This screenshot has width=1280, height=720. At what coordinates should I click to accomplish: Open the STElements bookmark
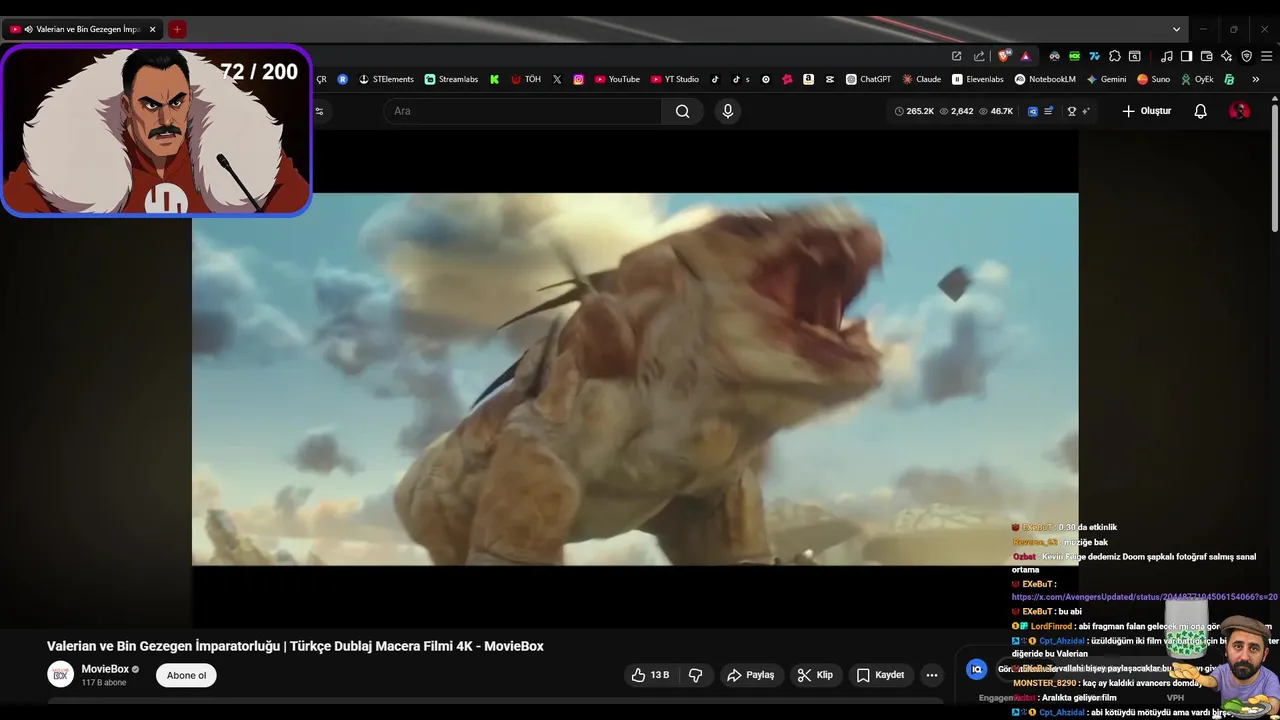pyautogui.click(x=386, y=79)
